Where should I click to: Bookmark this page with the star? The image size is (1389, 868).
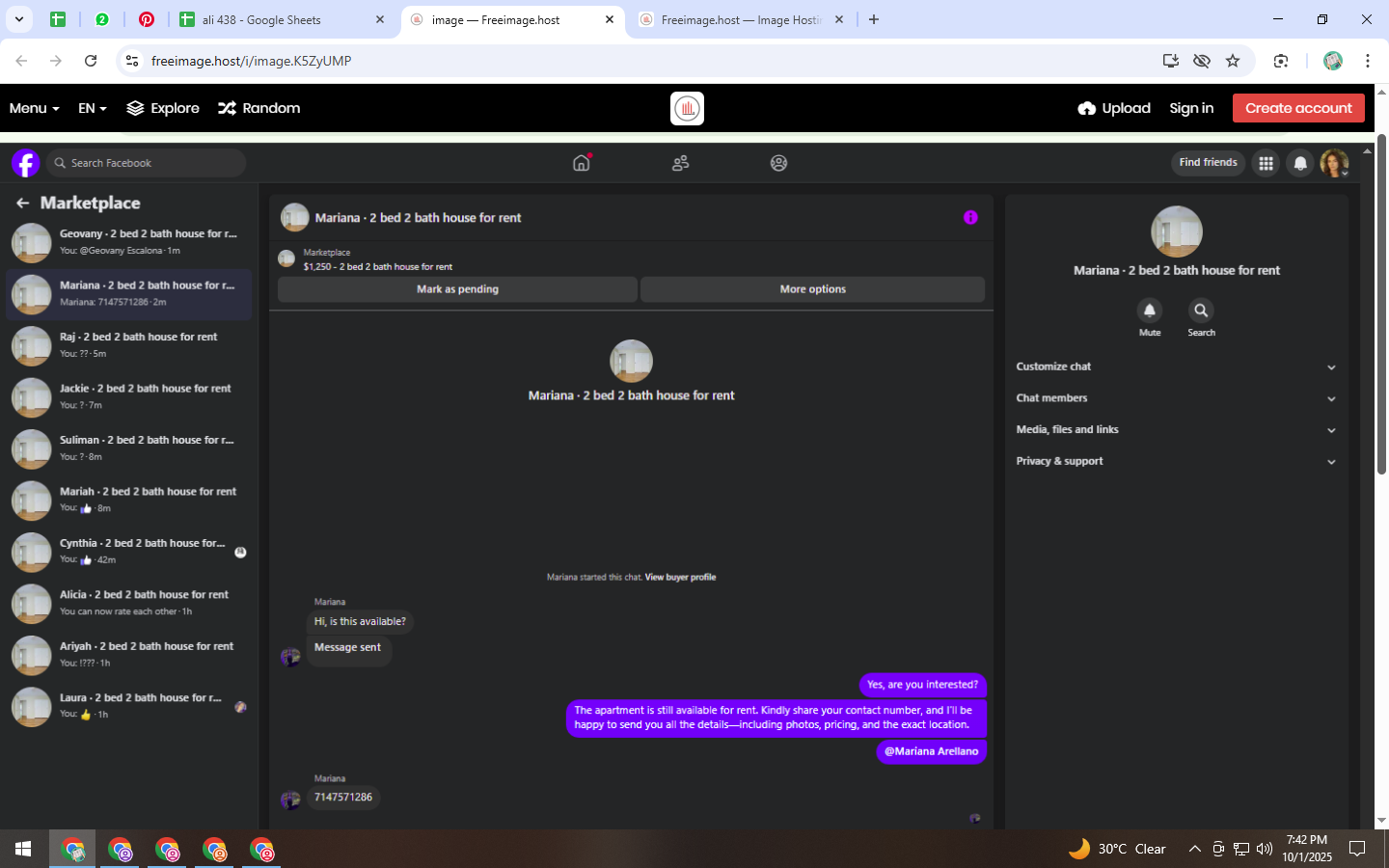pos(1233,61)
